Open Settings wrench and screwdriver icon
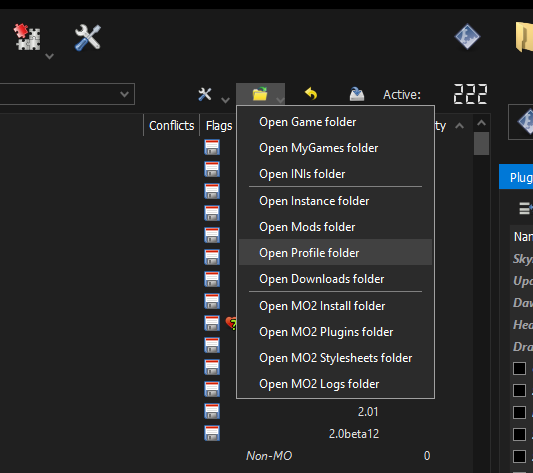 [x=88, y=37]
